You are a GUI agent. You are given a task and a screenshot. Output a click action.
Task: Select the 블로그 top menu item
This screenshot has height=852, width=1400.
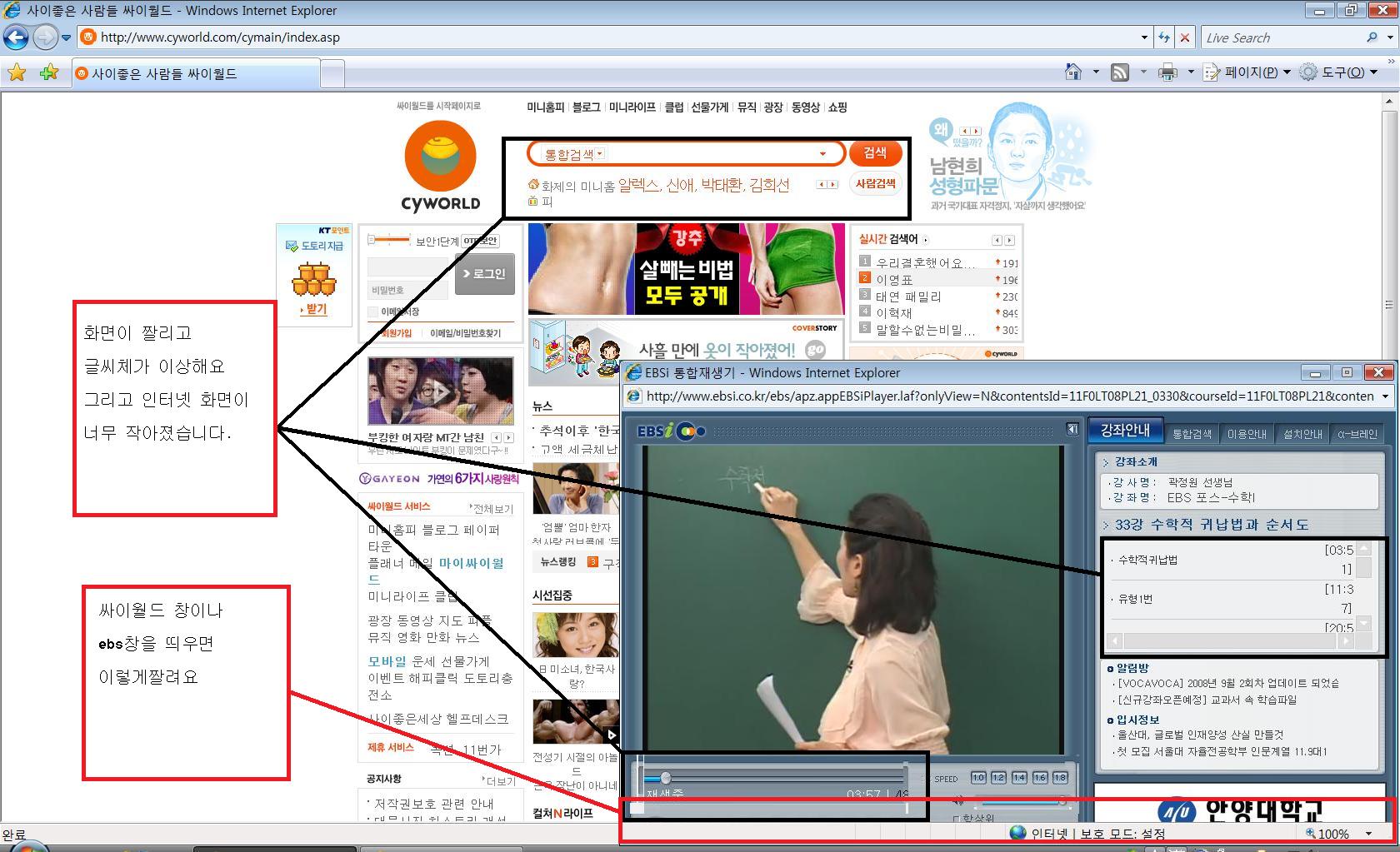coord(587,107)
